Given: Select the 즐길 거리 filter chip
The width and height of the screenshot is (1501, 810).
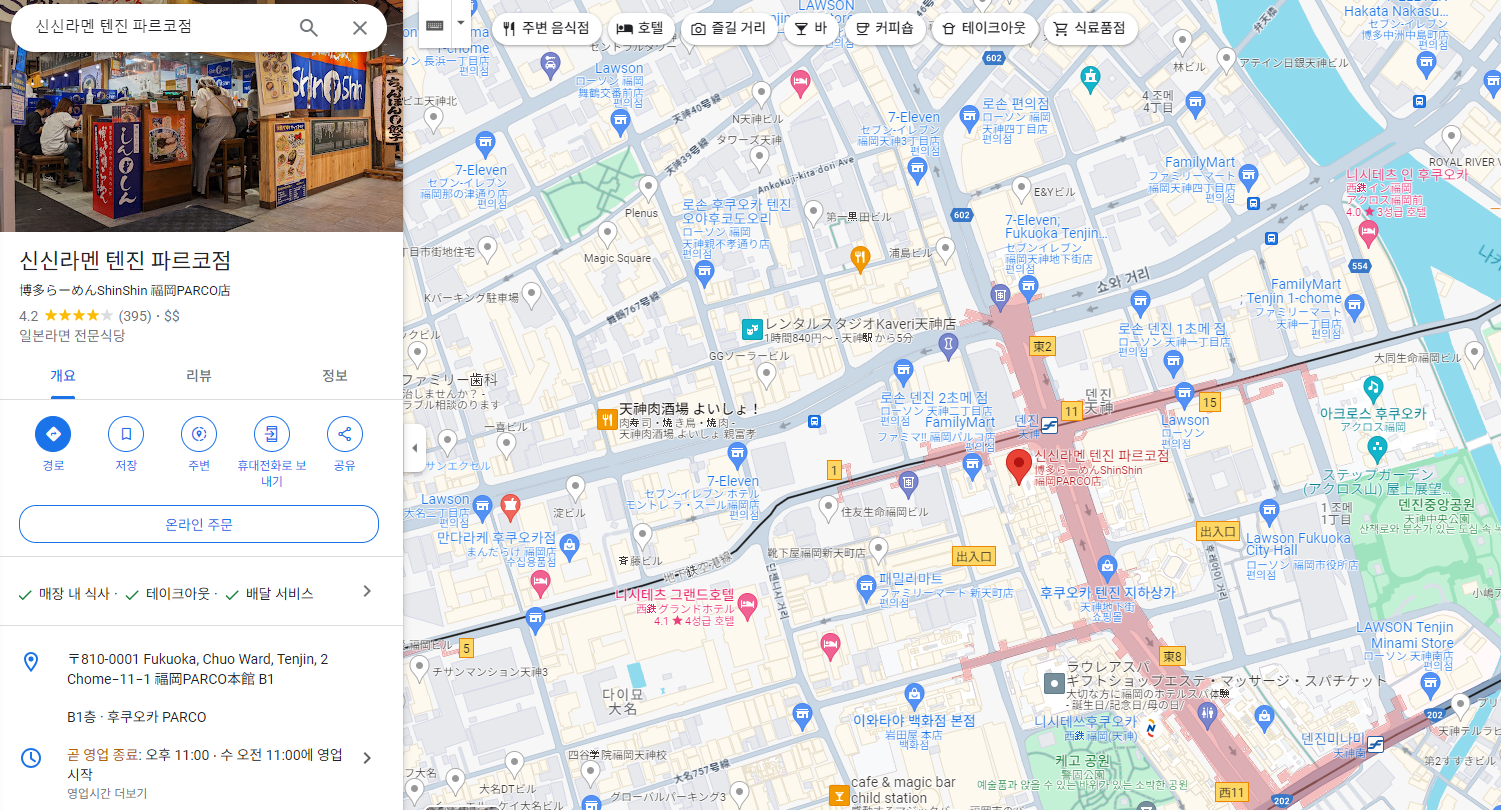Looking at the screenshot, I should click(728, 28).
